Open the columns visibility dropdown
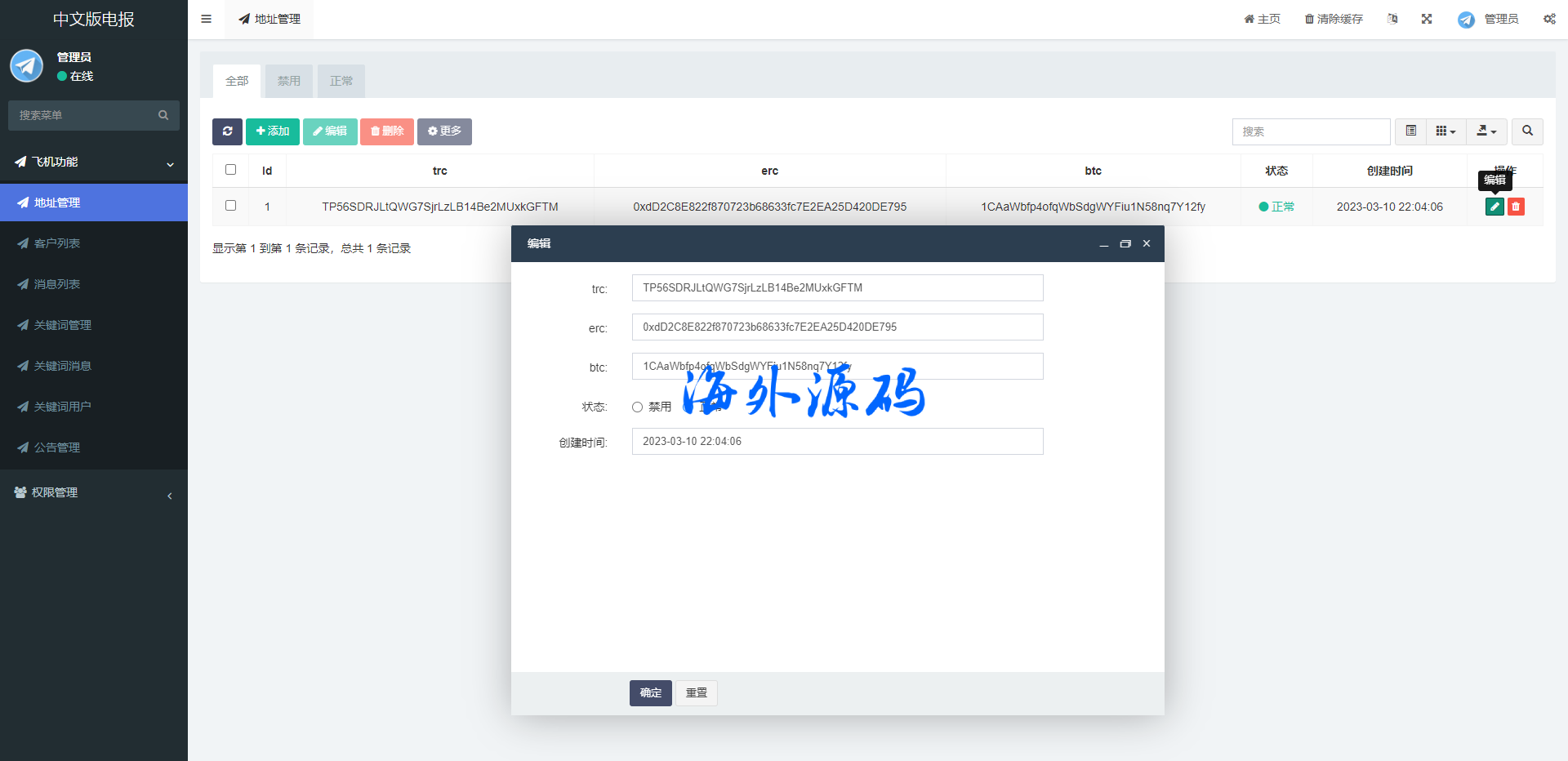Image resolution: width=1568 pixels, height=761 pixels. click(x=1445, y=131)
